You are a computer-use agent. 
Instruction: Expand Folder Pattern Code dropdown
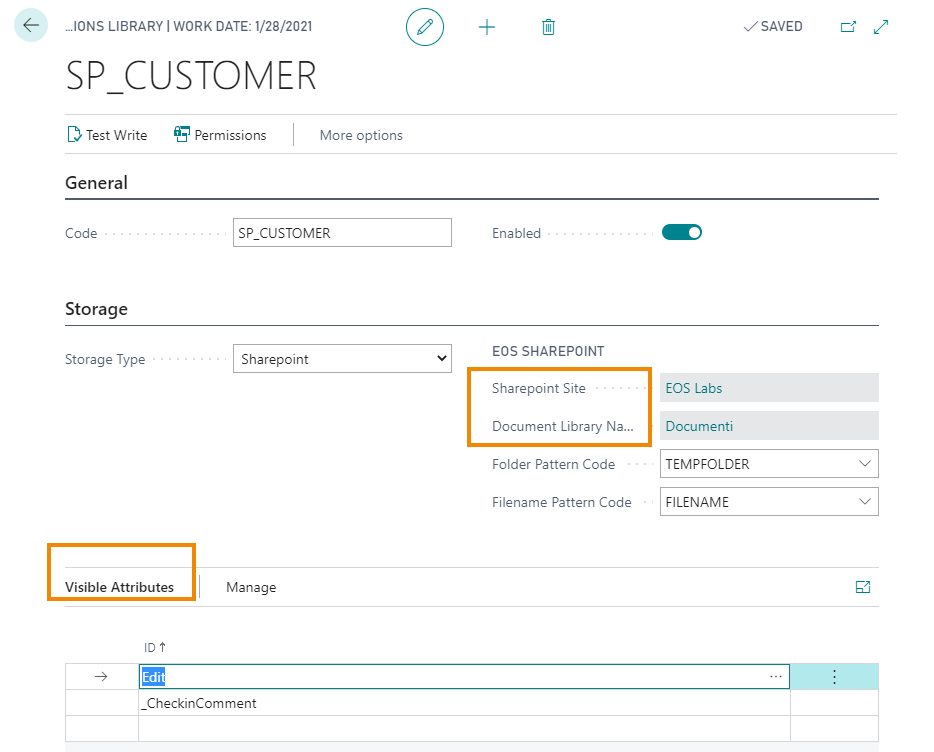click(864, 464)
